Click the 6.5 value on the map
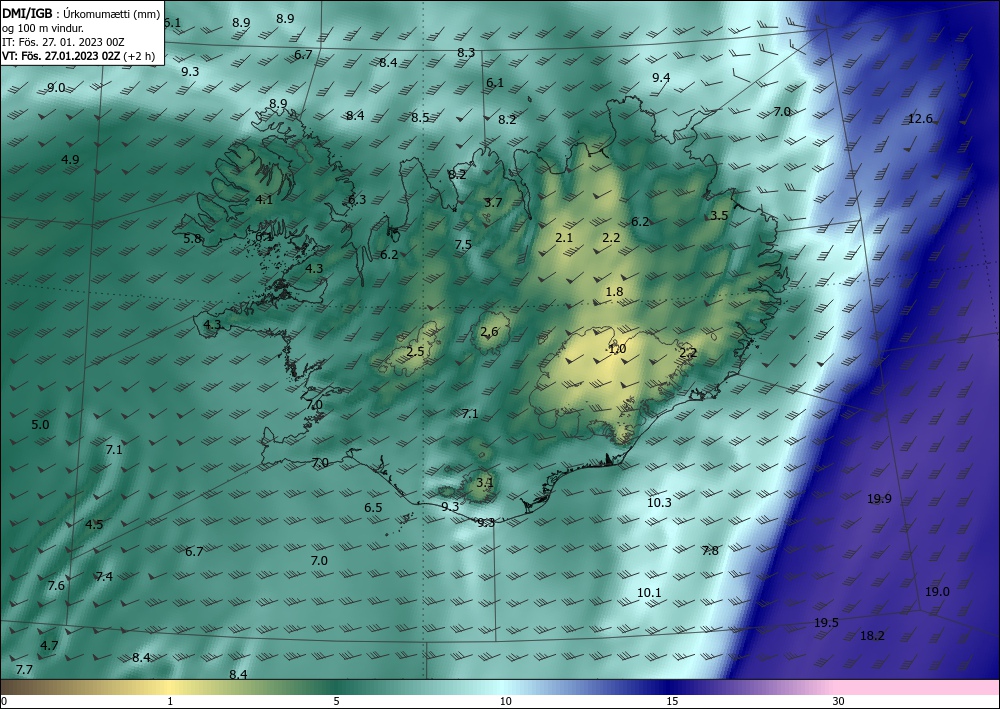The width and height of the screenshot is (1000, 709). coord(373,508)
